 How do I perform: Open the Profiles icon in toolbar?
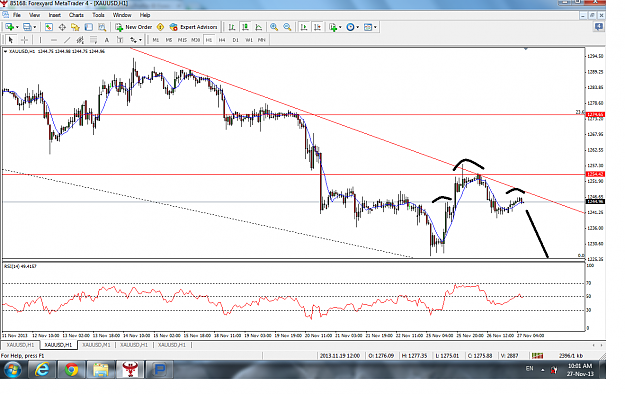(x=27, y=27)
